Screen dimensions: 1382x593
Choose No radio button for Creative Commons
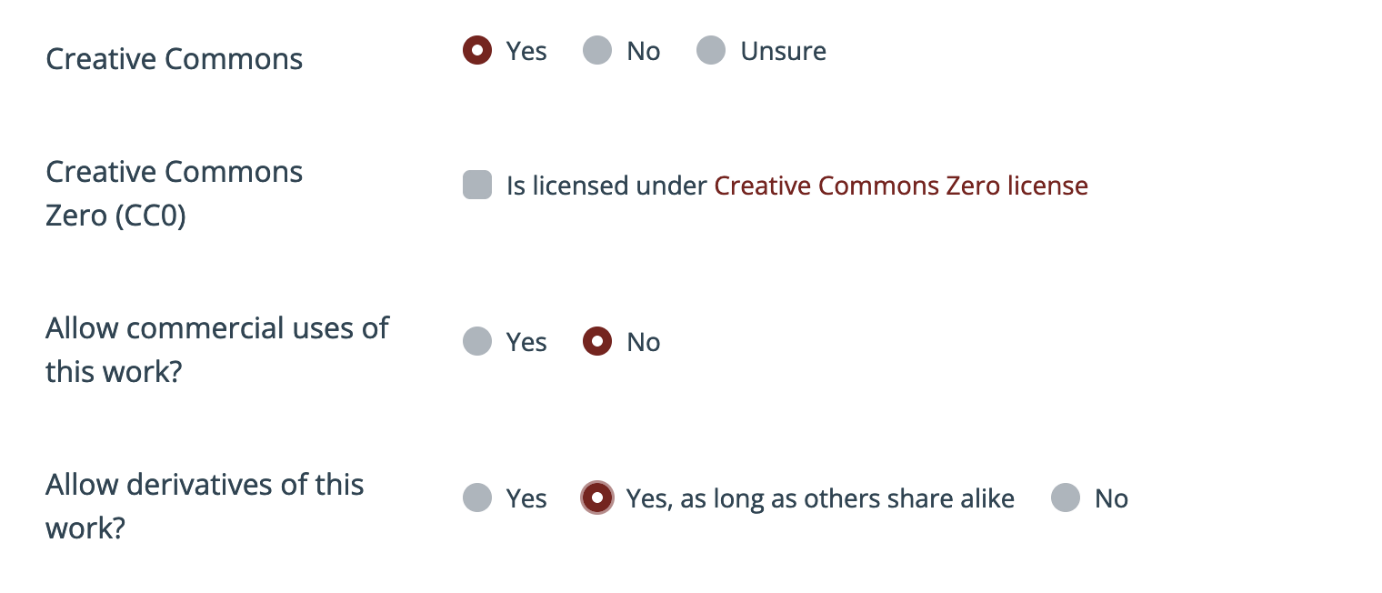(x=597, y=51)
